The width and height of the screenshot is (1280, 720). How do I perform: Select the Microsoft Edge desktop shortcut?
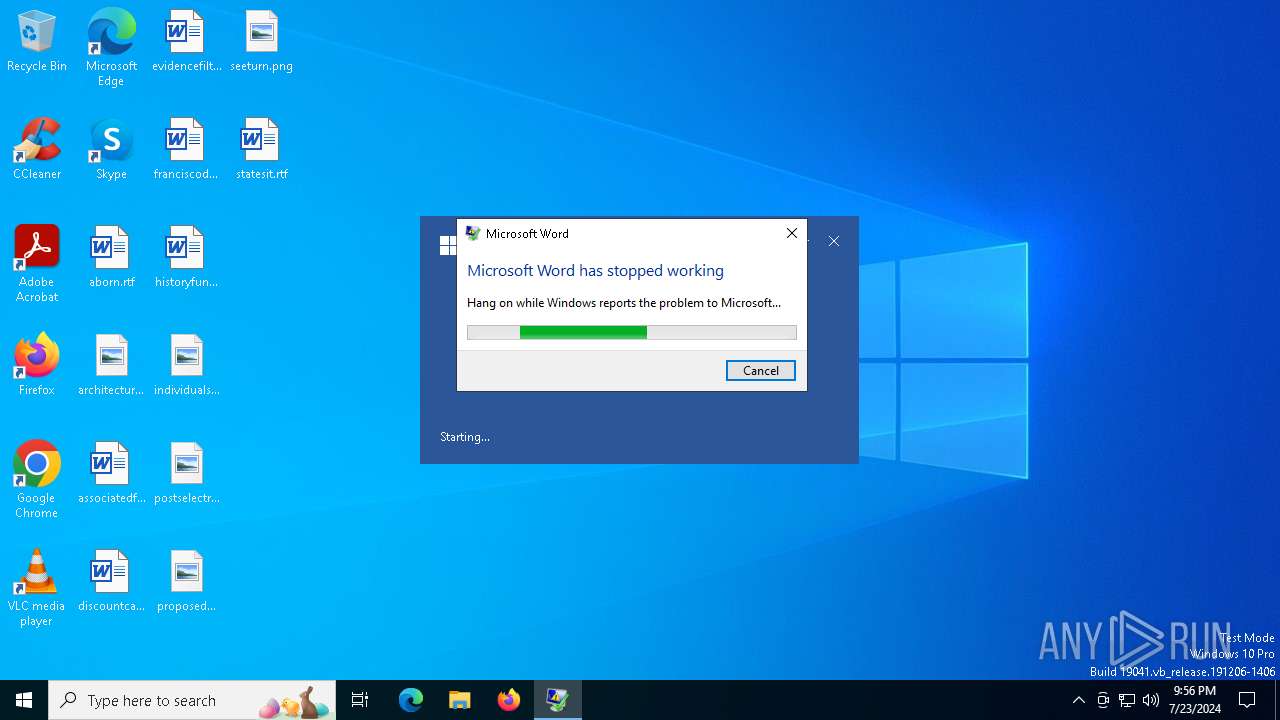point(111,48)
